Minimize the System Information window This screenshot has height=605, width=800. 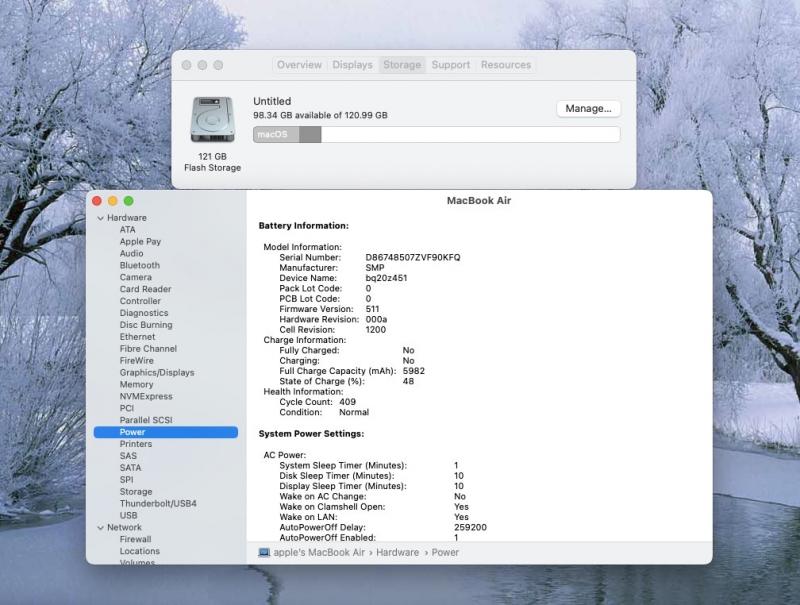coord(113,201)
